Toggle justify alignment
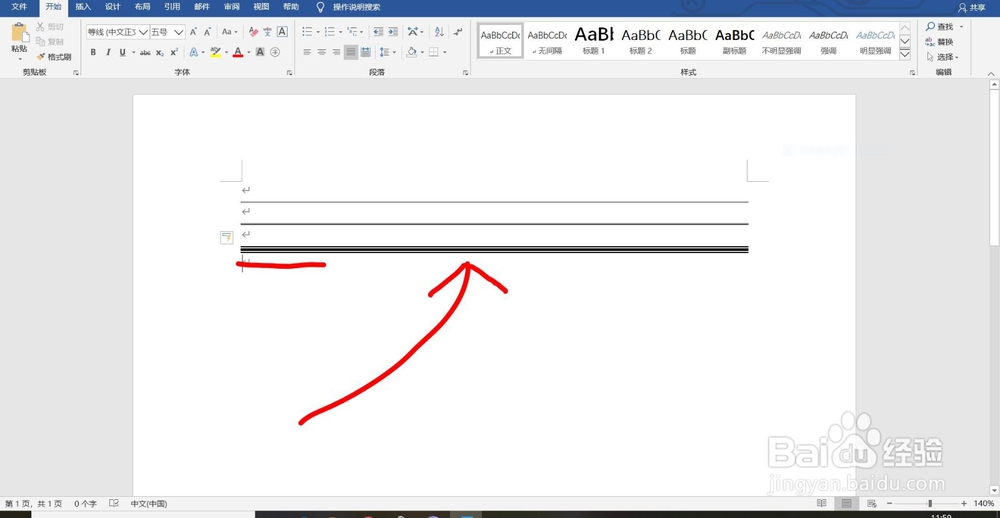 (351, 52)
